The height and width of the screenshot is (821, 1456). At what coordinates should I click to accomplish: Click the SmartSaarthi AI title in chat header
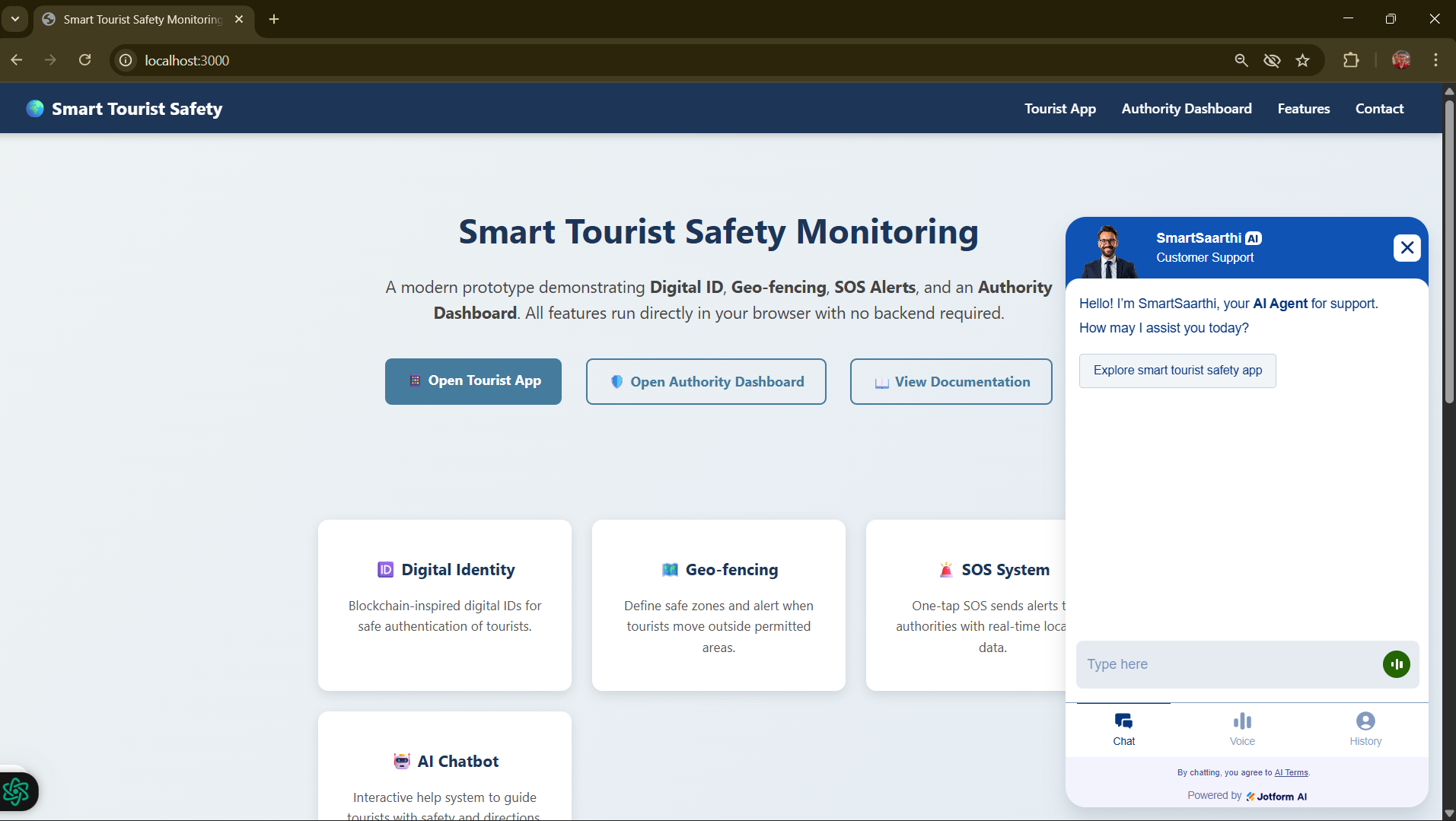pos(1209,238)
